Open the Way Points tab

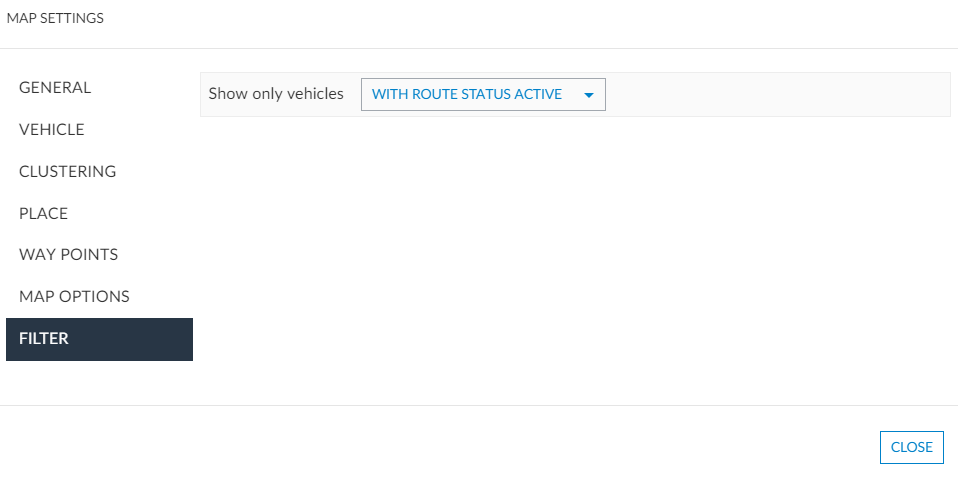click(x=68, y=255)
